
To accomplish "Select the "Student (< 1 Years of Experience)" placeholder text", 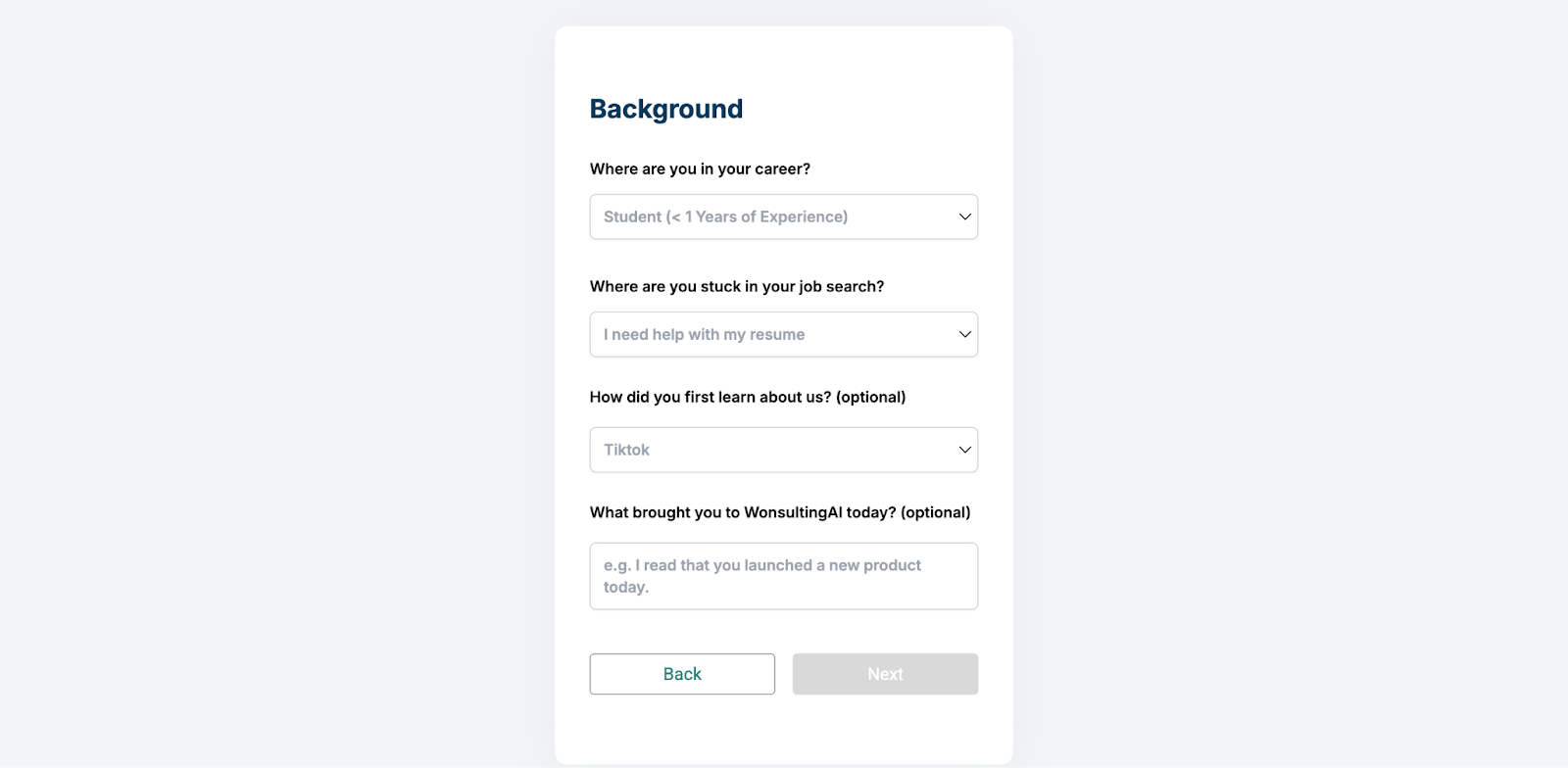I will (725, 216).
